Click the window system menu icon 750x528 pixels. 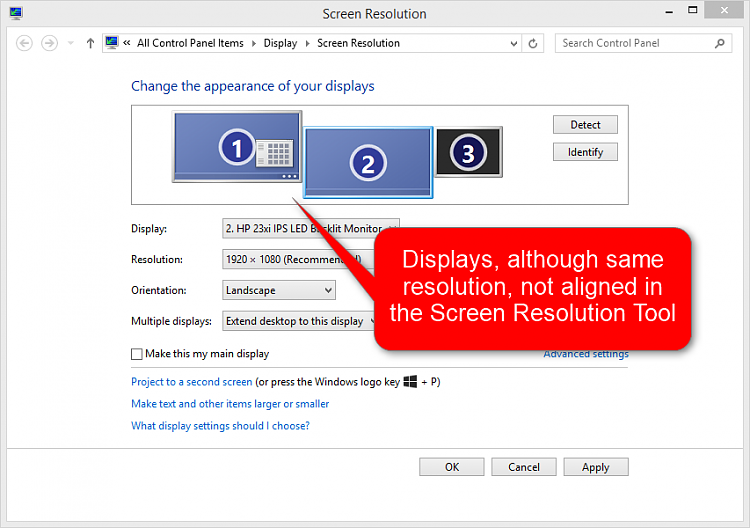[16, 13]
